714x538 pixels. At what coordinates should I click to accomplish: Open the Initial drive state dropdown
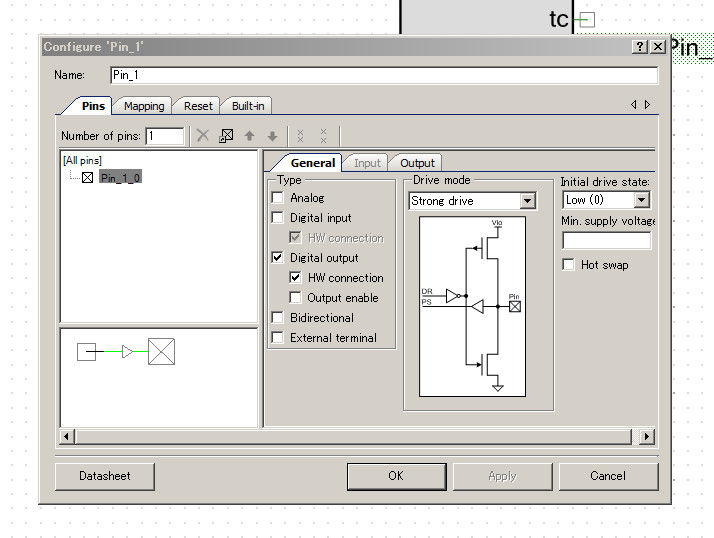[x=641, y=200]
